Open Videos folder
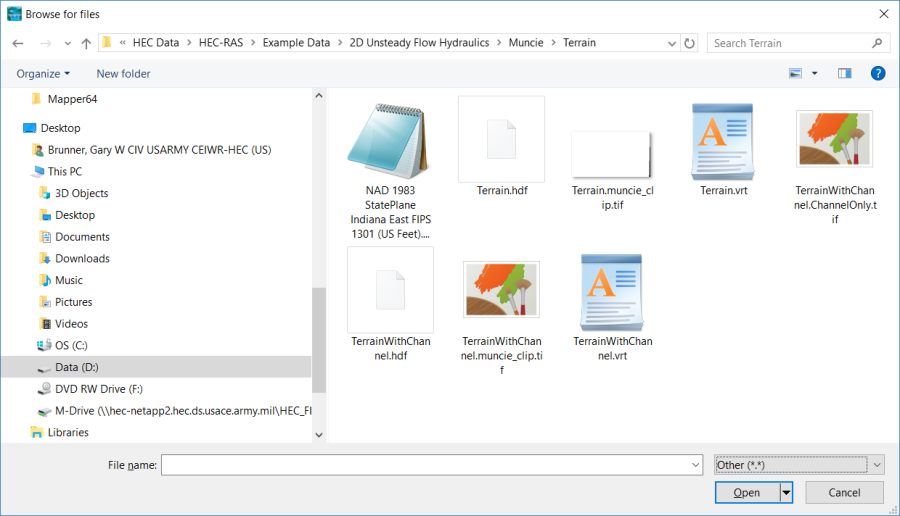This screenshot has width=900, height=516. tap(71, 324)
